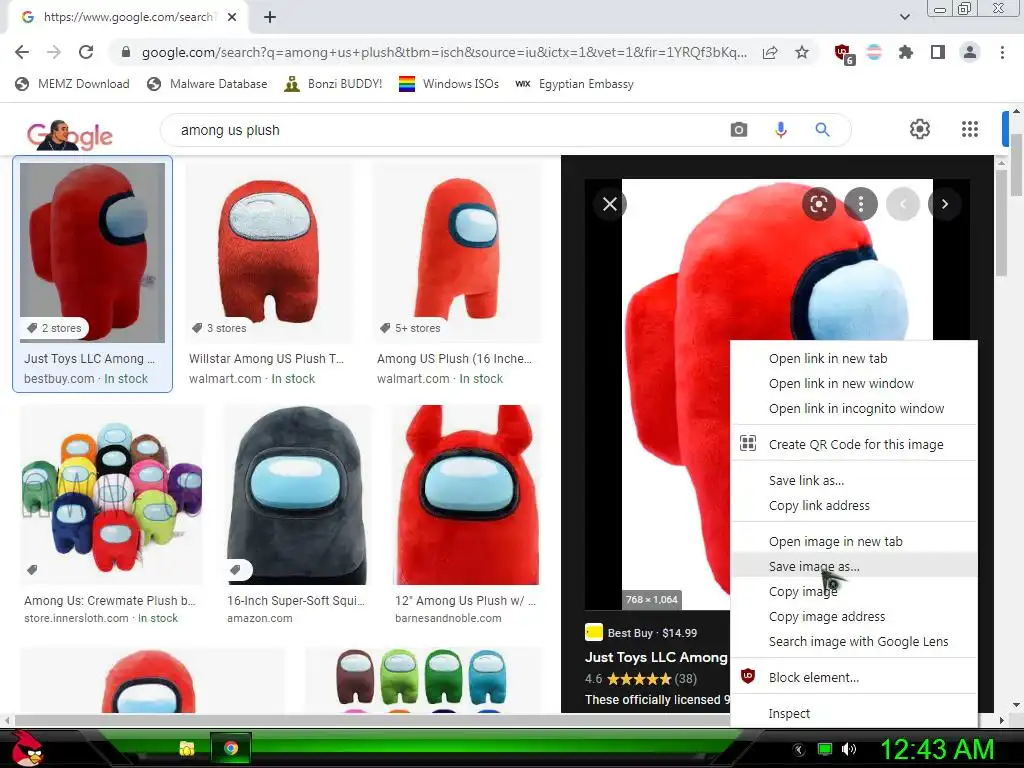Open the uBlock Origin extension icon

coord(843,53)
